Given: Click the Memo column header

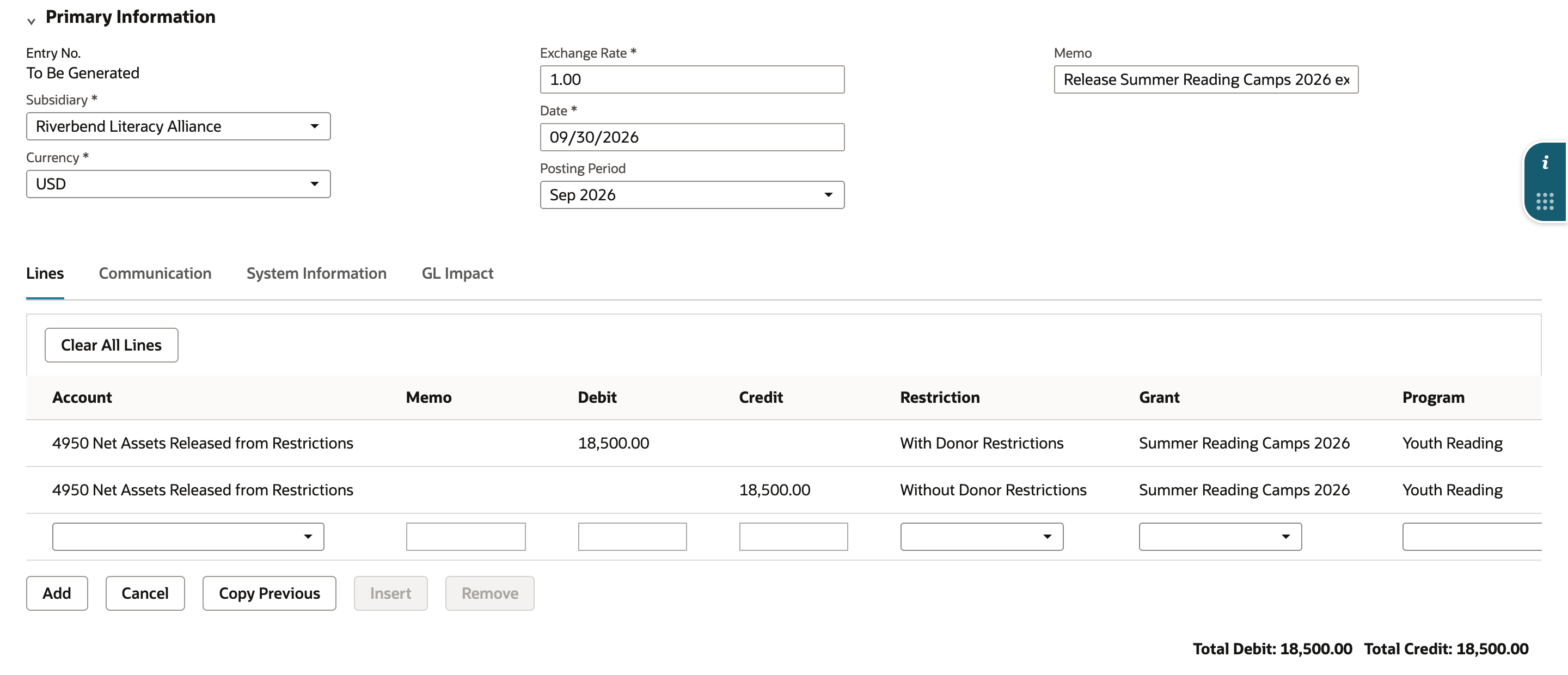Looking at the screenshot, I should pyautogui.click(x=428, y=397).
